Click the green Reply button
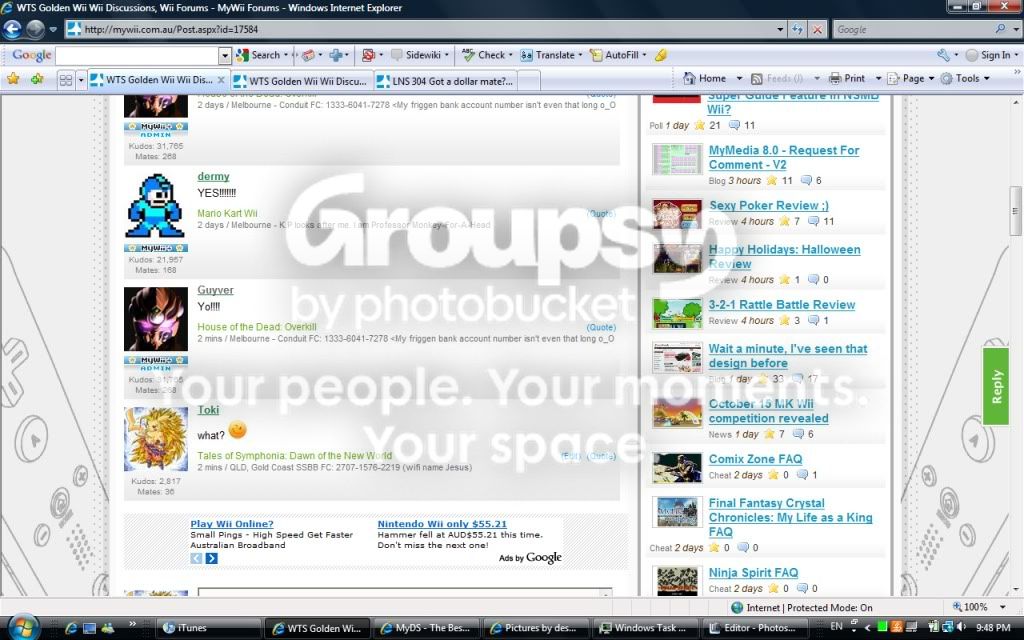This screenshot has width=1024, height=640. (996, 387)
